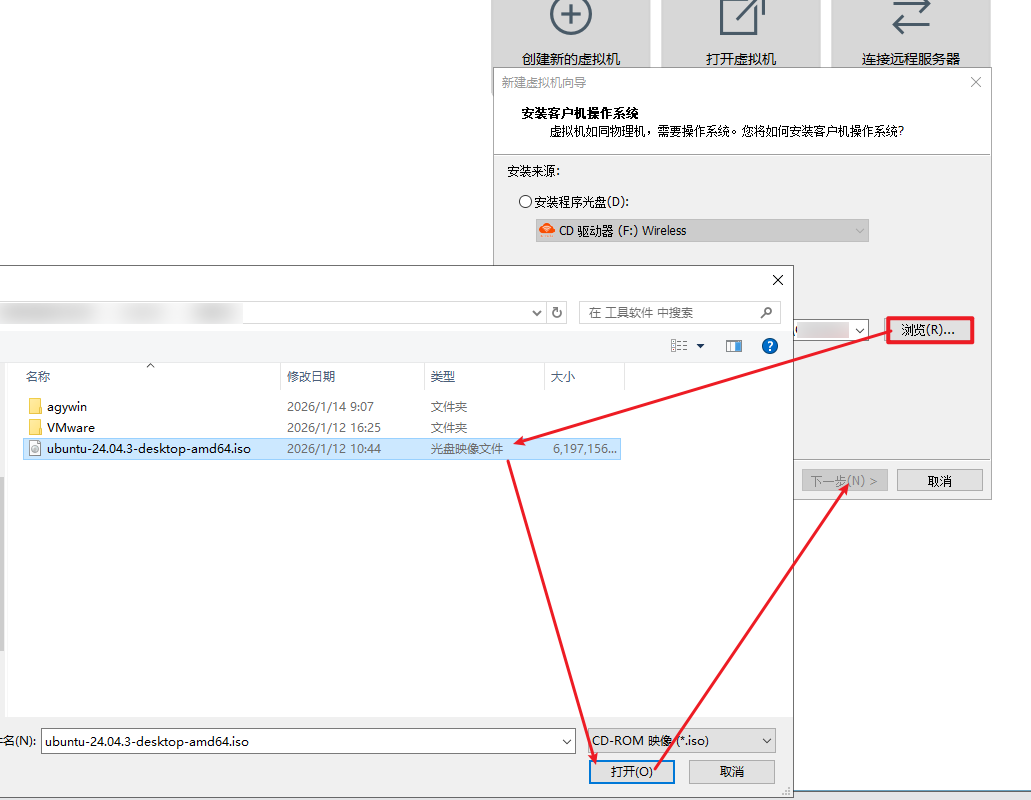Click the blue help question mark icon
This screenshot has height=800, width=1031.
(x=770, y=346)
